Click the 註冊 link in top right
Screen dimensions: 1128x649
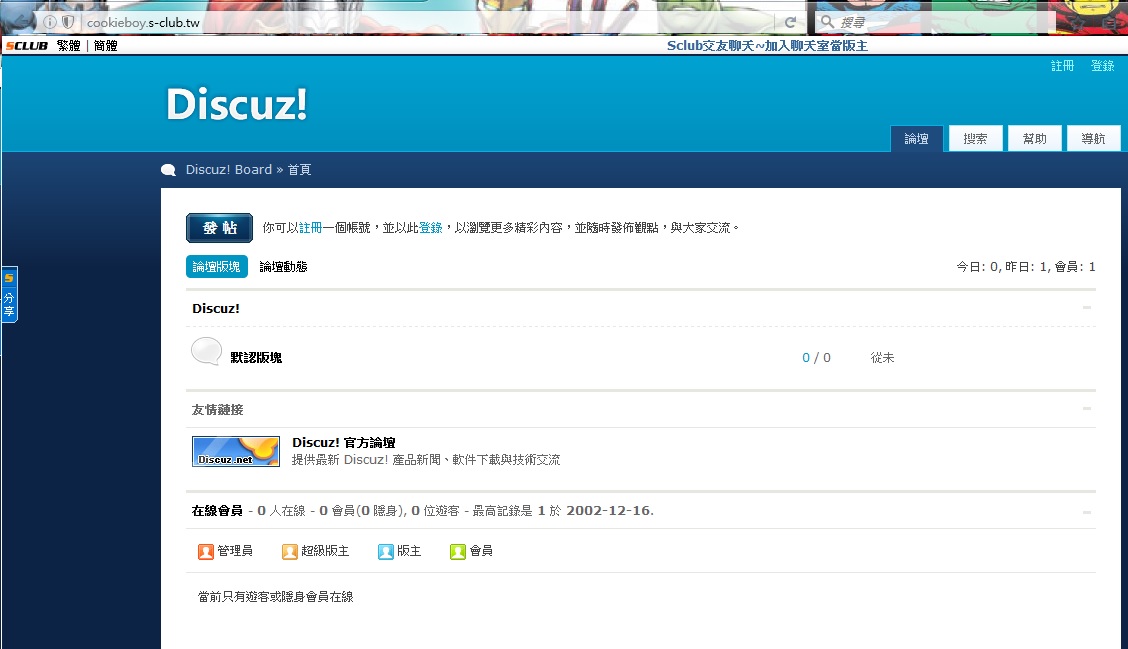[1063, 66]
